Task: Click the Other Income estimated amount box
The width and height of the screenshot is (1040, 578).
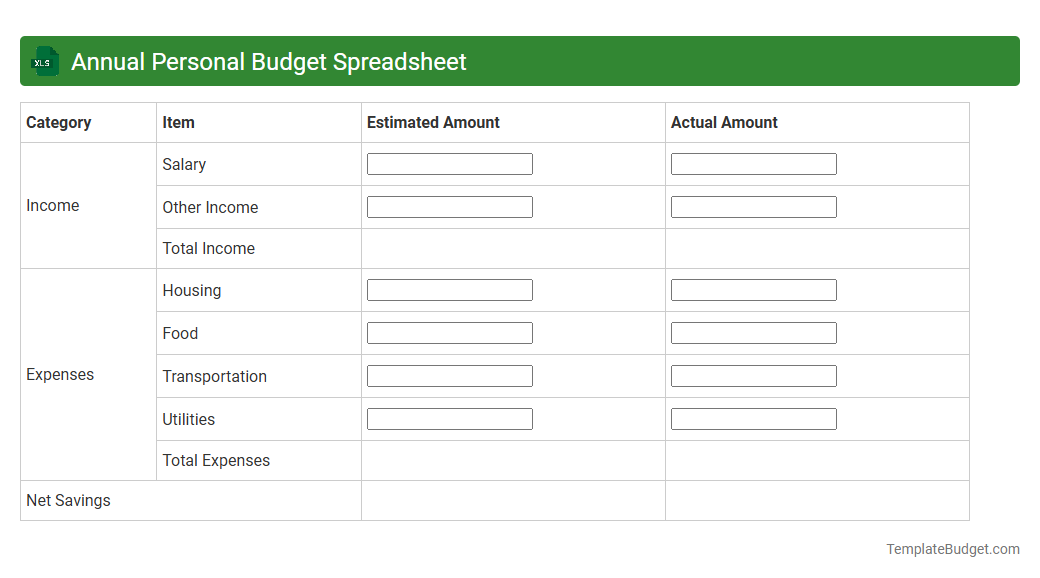Action: 449,206
